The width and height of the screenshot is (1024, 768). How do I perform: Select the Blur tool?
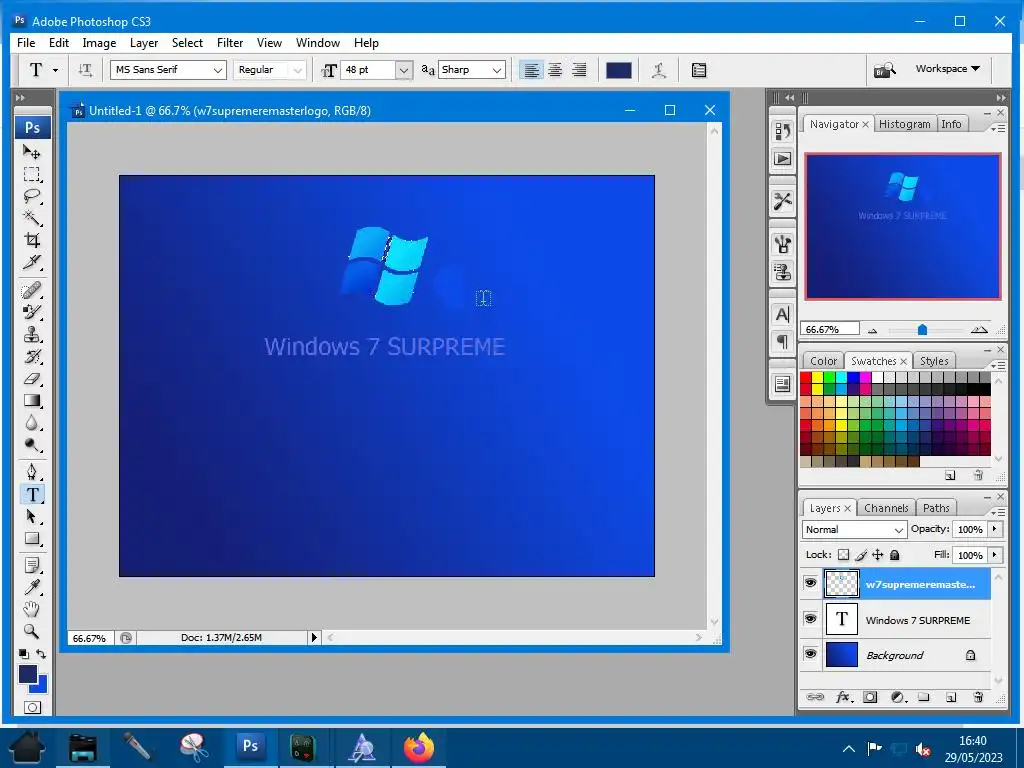point(32,423)
